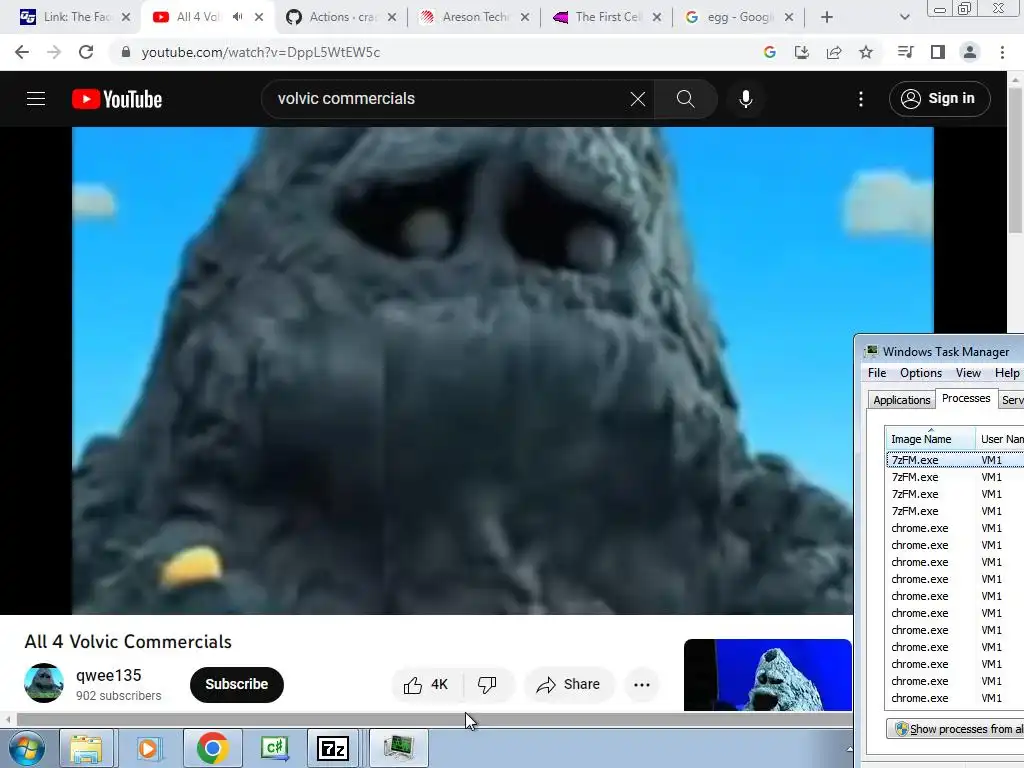This screenshot has height=768, width=1024.
Task: Switch to Processes tab in Task Manager
Action: [966, 398]
